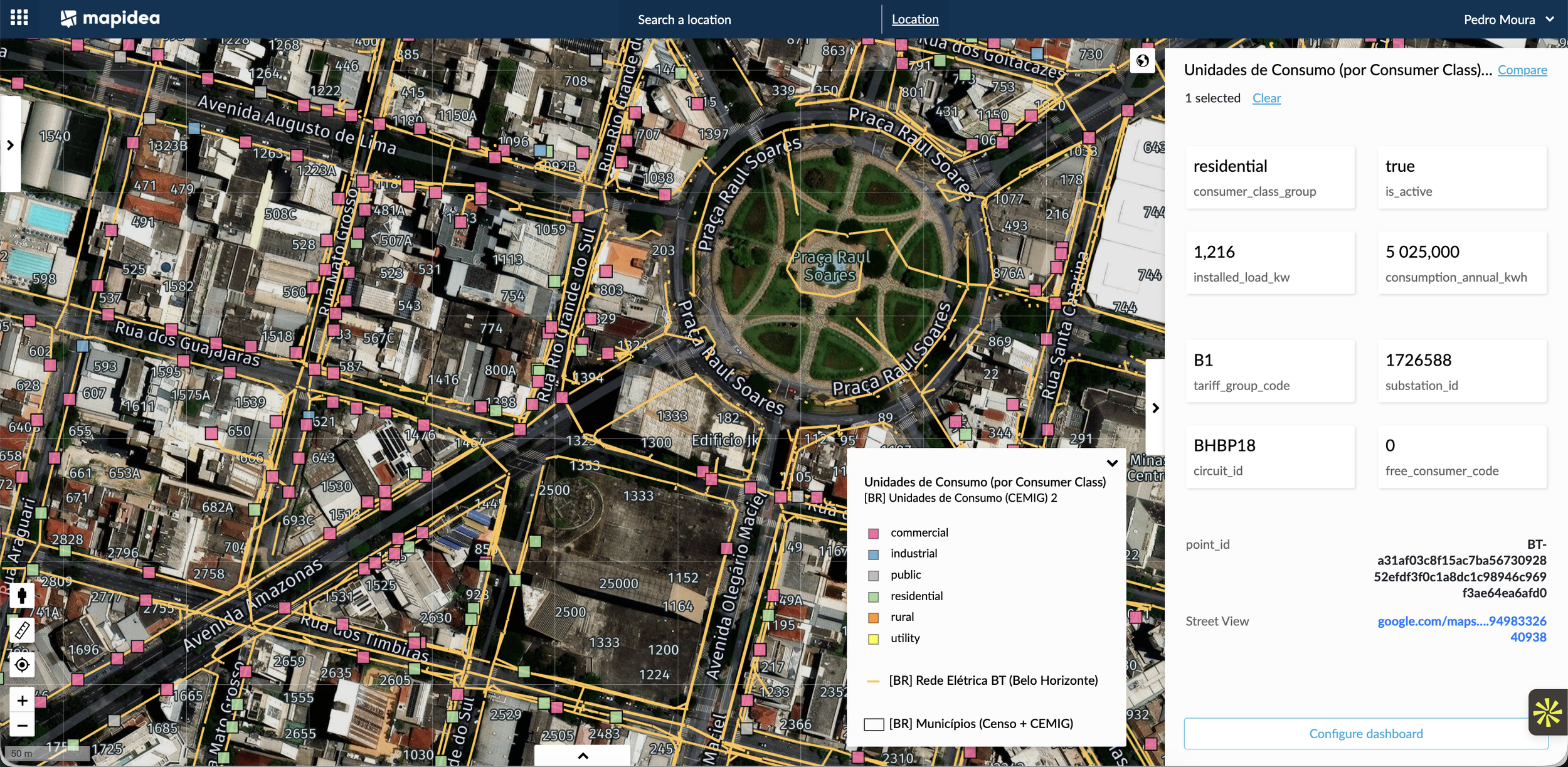
Task: Collapse the legend panel
Action: coord(1112,463)
